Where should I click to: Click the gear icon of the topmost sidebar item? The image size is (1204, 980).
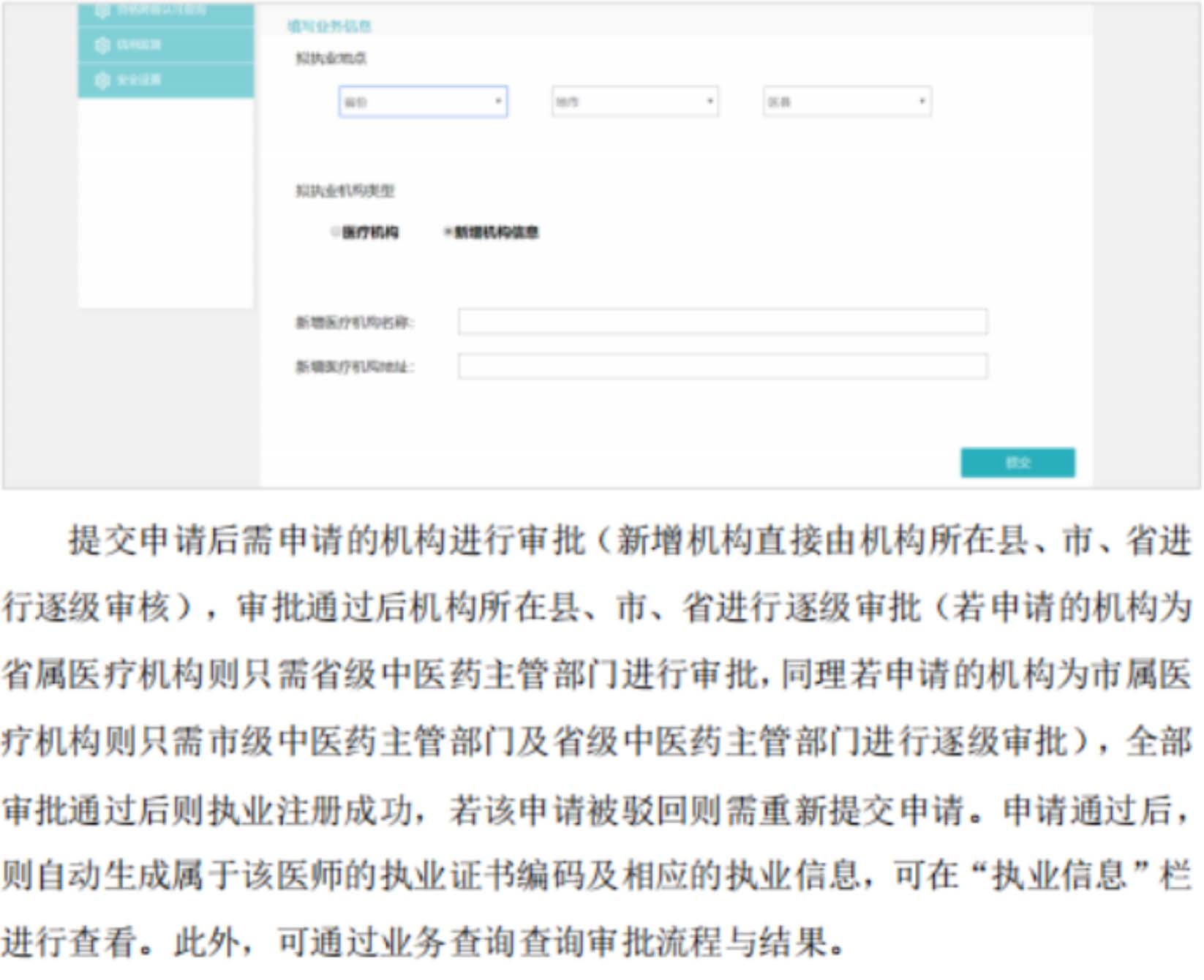click(x=102, y=11)
